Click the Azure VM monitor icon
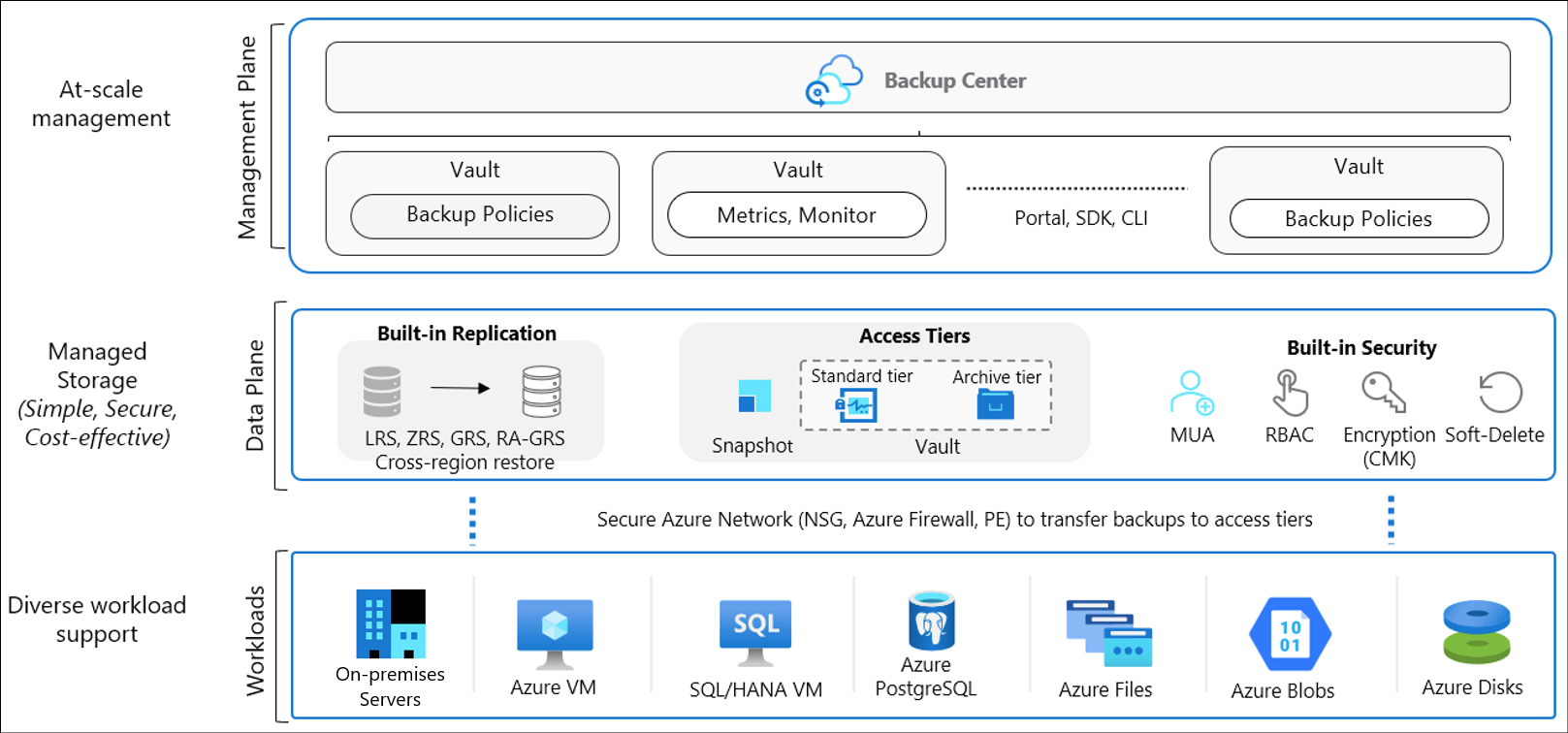This screenshot has width=1568, height=733. pos(555,633)
